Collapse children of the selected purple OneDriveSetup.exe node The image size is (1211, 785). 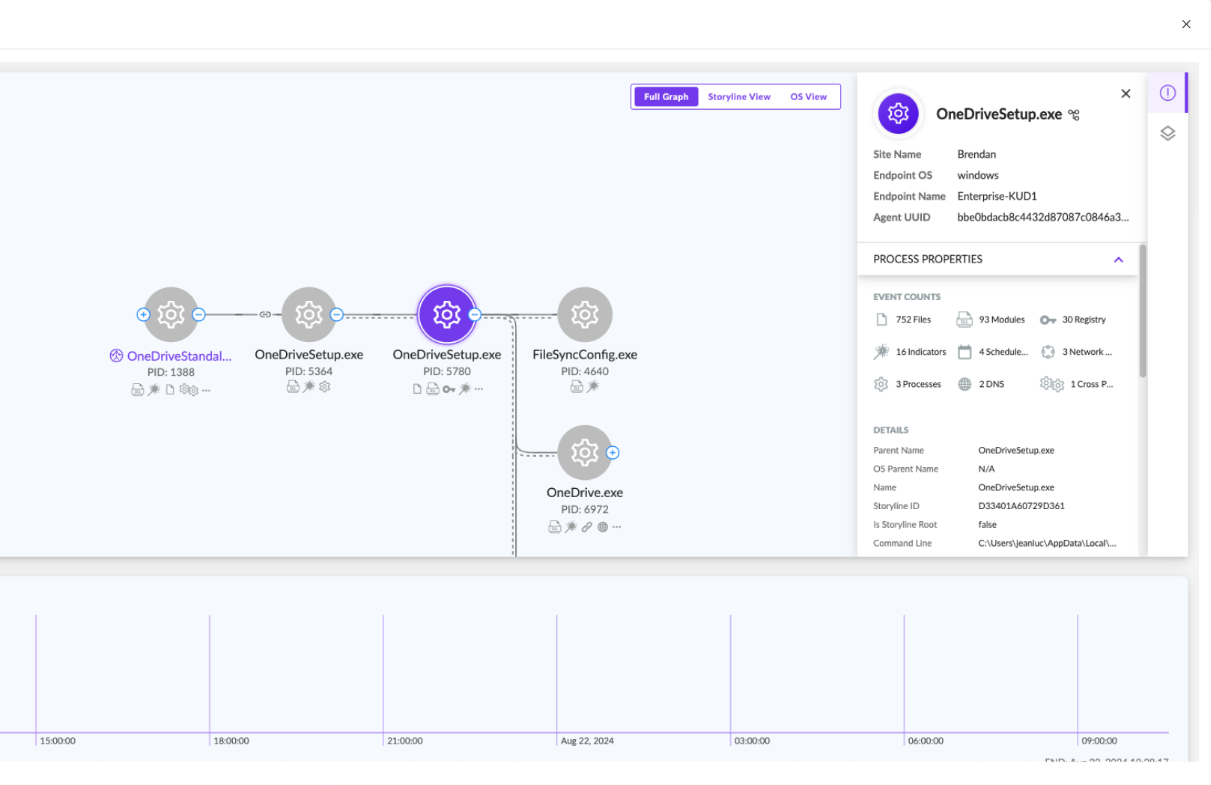coord(475,314)
